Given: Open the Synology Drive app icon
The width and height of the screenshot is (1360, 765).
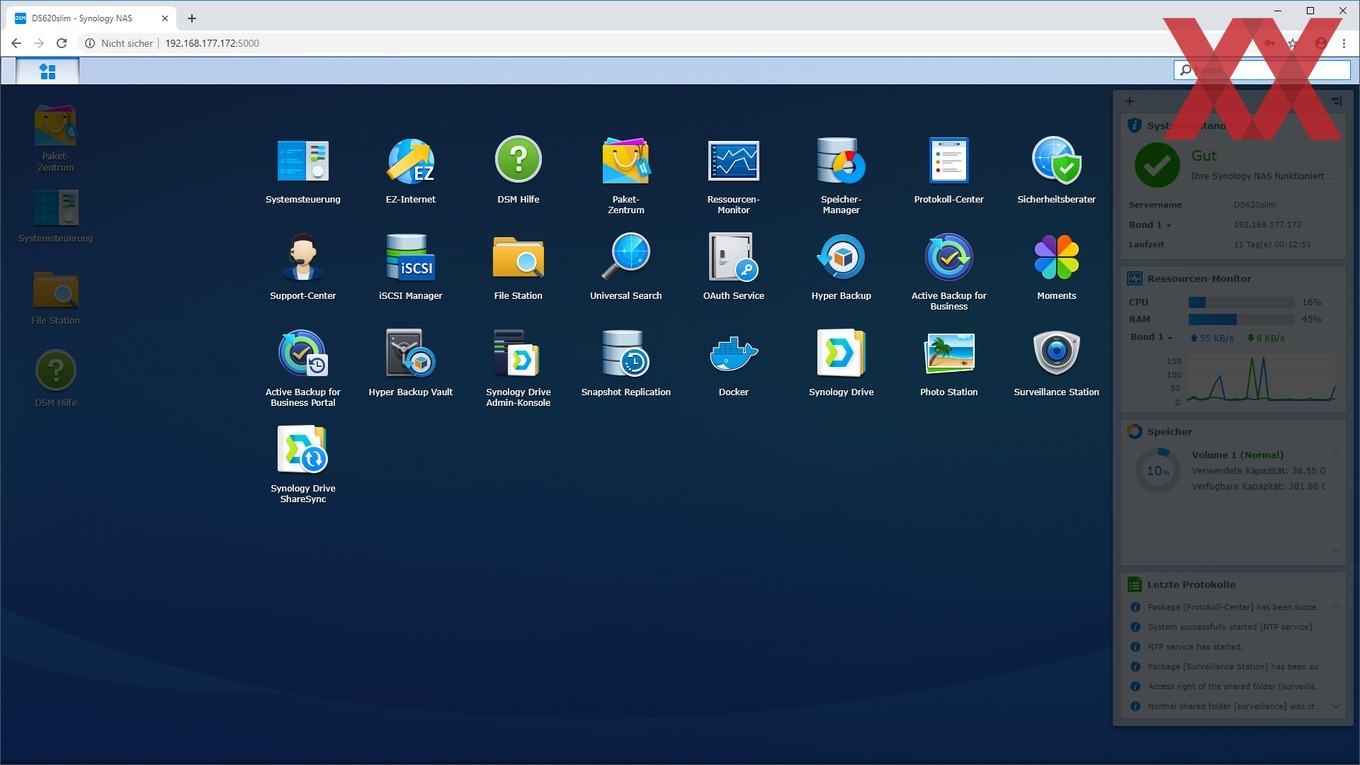Looking at the screenshot, I should tap(841, 354).
